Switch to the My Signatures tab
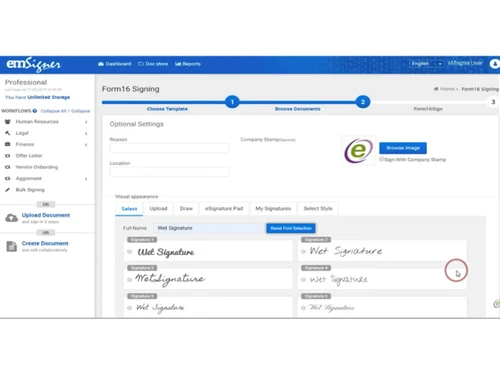 pos(273,208)
